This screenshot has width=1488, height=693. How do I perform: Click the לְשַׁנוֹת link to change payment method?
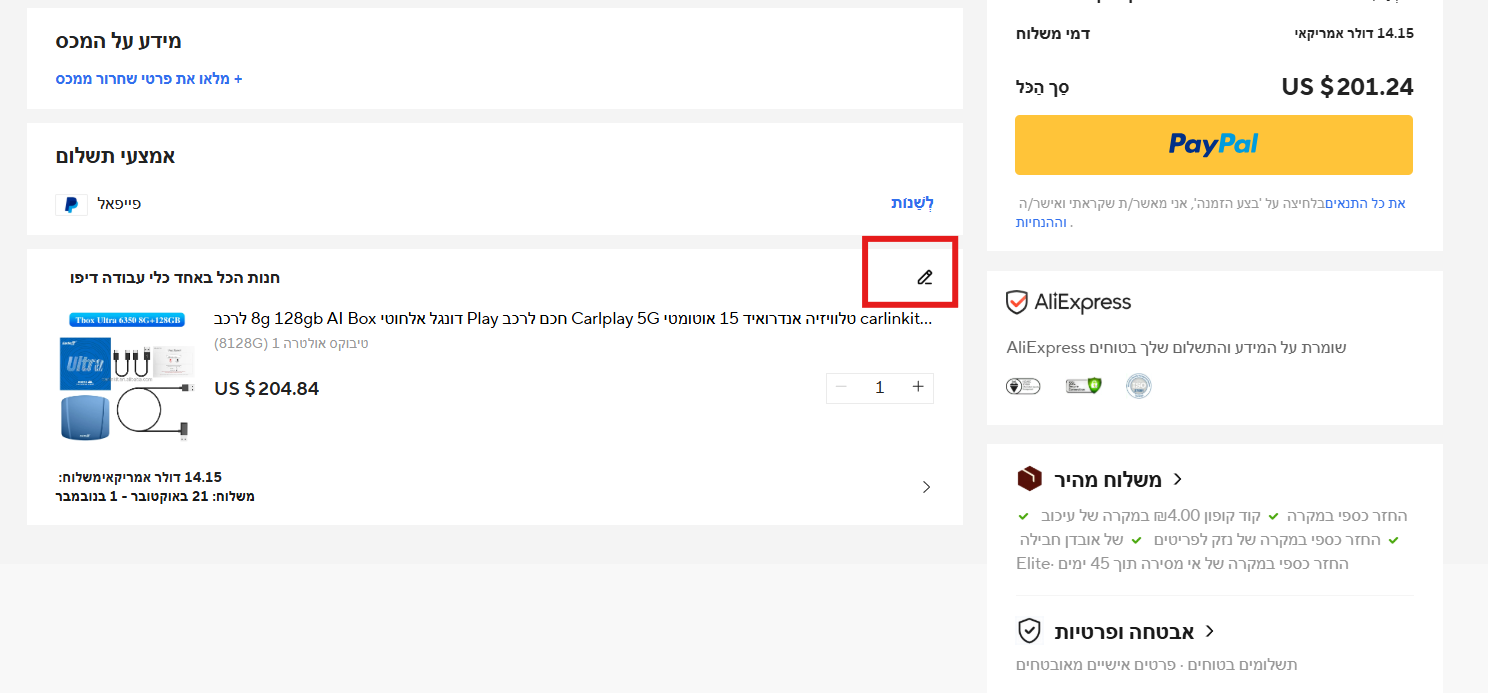[x=913, y=203]
